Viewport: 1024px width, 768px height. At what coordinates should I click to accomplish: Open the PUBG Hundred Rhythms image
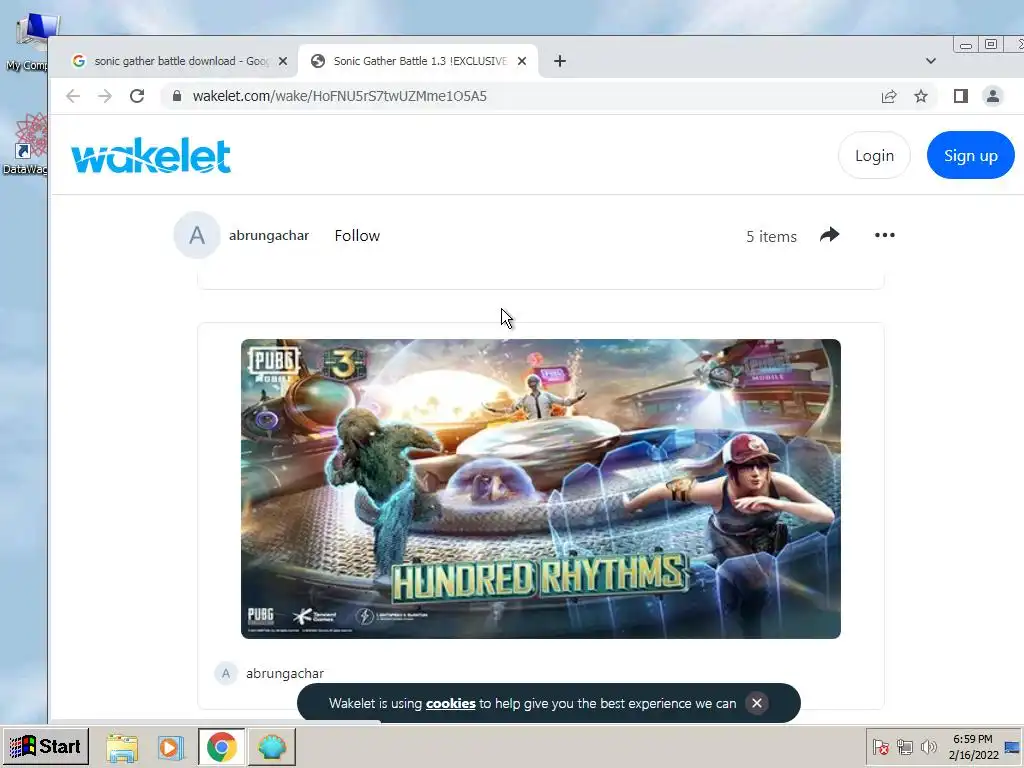coord(541,488)
